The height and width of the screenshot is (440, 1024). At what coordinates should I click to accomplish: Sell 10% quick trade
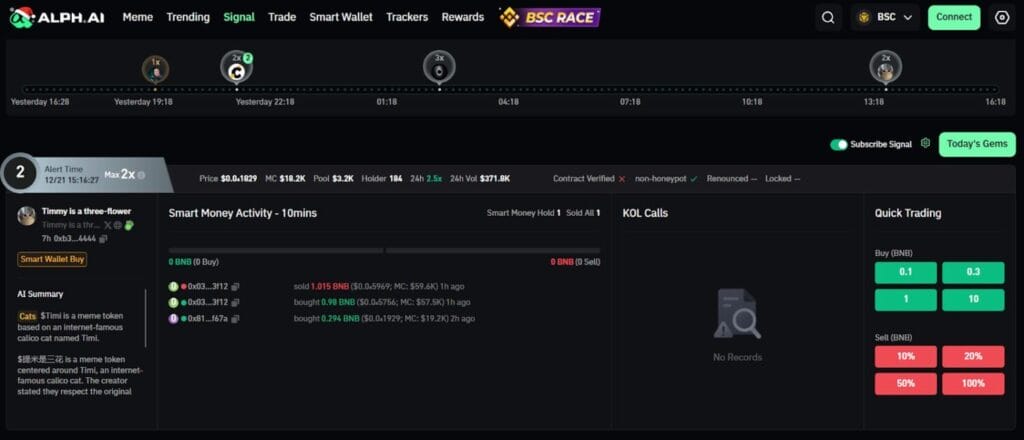[x=906, y=357]
